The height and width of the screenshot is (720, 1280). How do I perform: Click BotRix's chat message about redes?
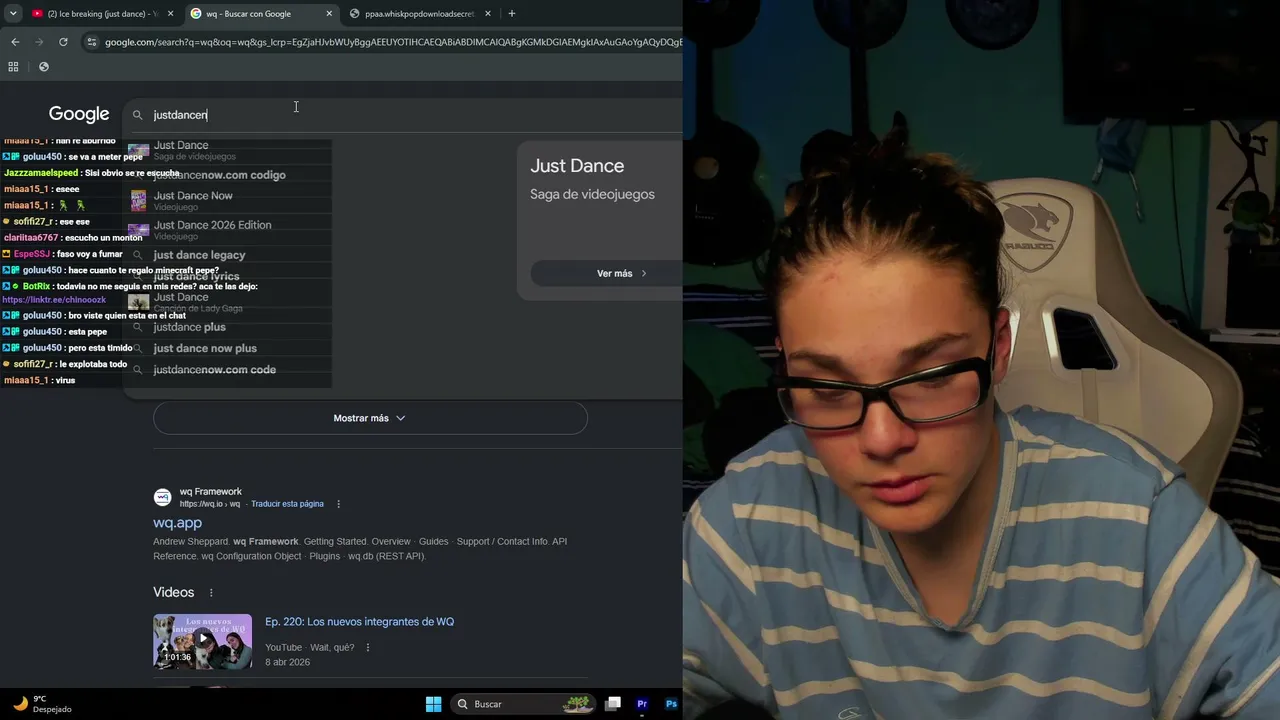pos(130,286)
